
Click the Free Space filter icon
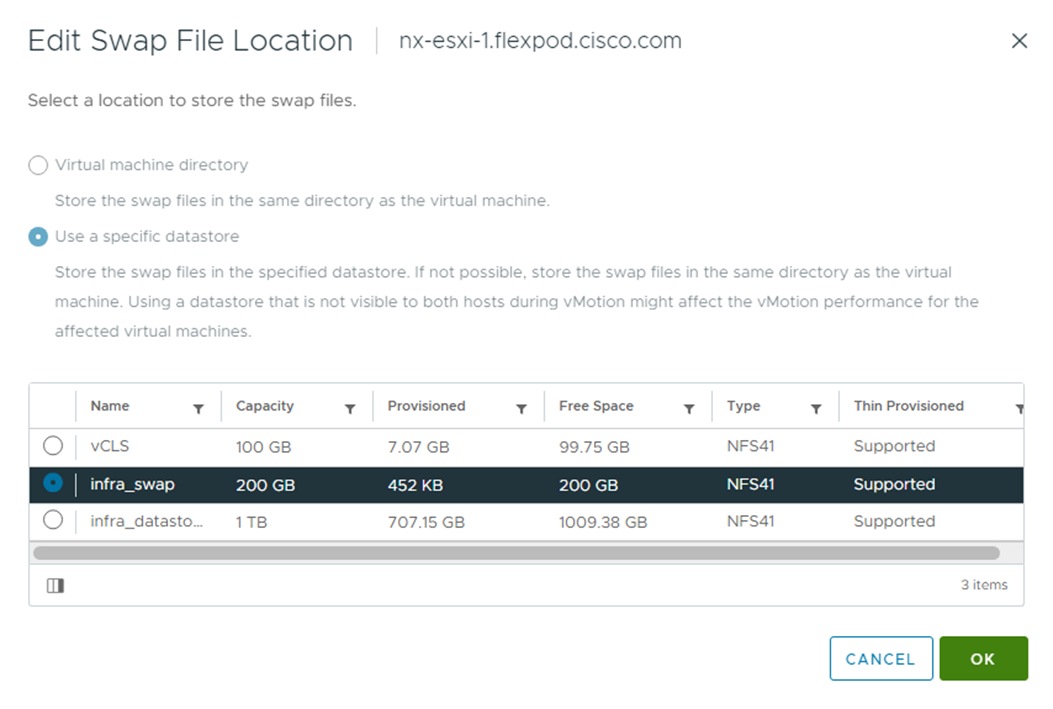pos(689,409)
